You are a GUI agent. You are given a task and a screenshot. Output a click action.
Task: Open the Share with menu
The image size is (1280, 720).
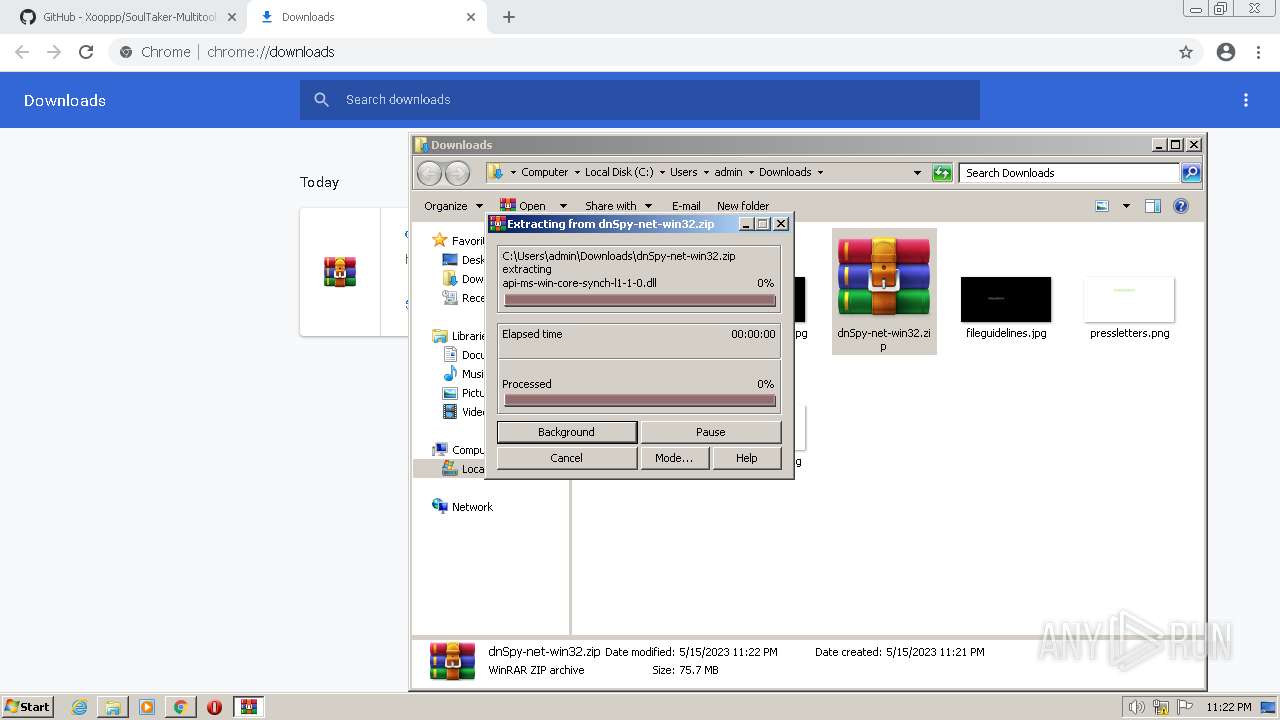click(x=618, y=206)
